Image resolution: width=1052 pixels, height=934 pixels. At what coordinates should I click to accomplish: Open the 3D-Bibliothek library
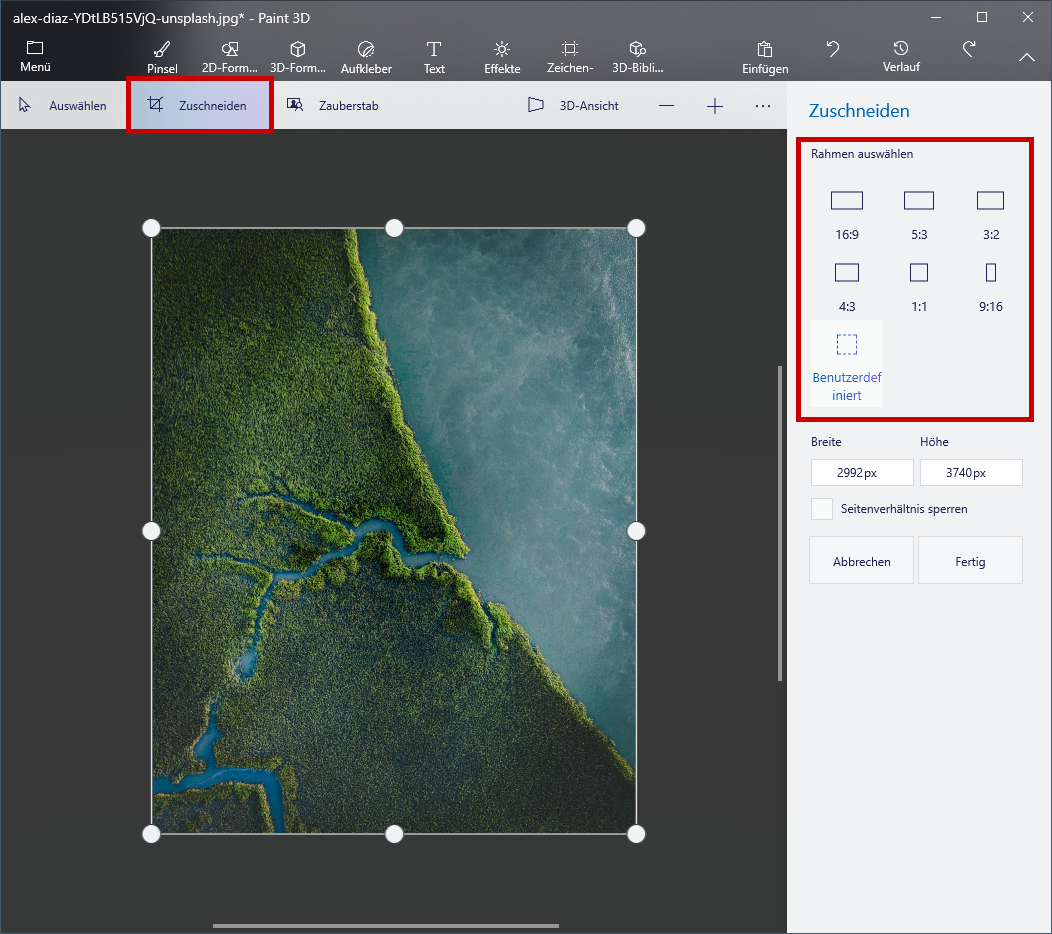(x=637, y=57)
